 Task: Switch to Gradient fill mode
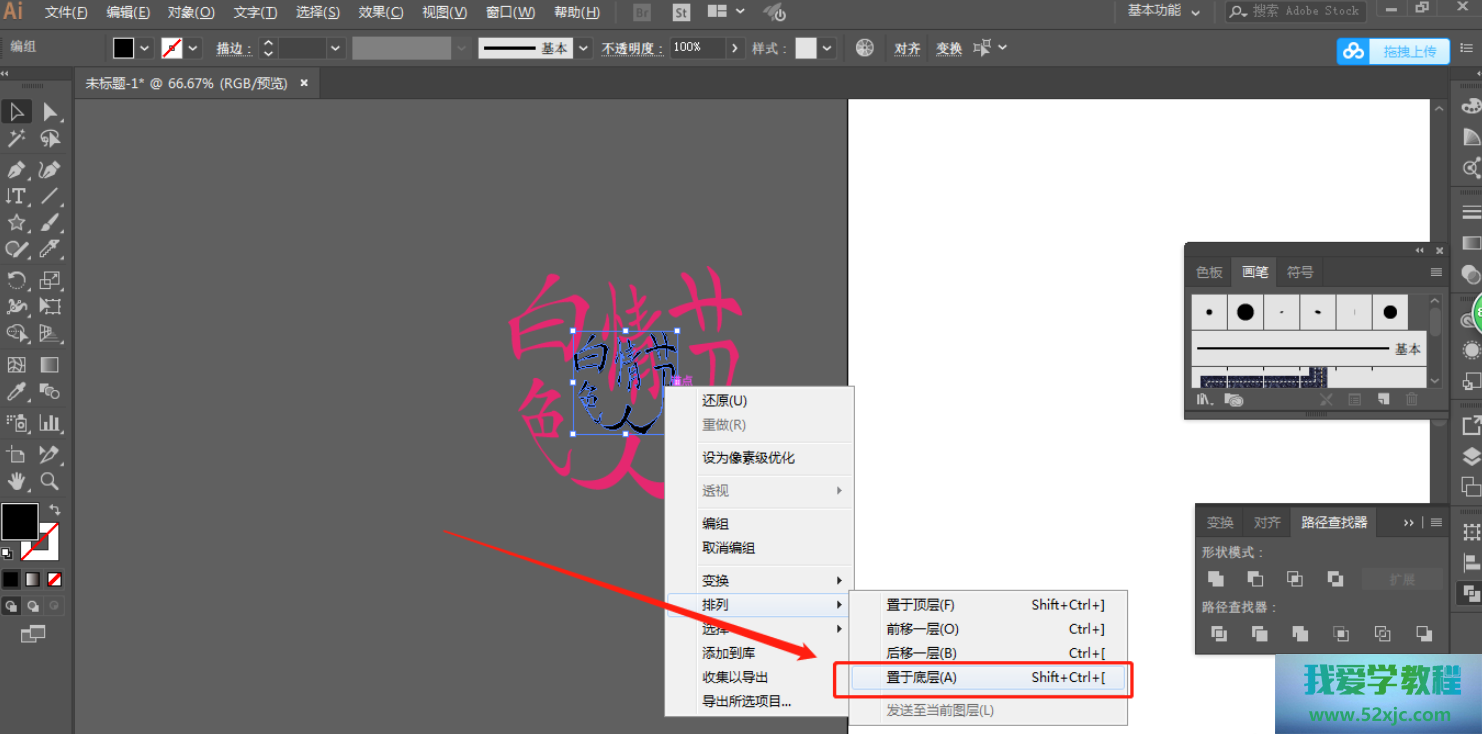click(33, 579)
